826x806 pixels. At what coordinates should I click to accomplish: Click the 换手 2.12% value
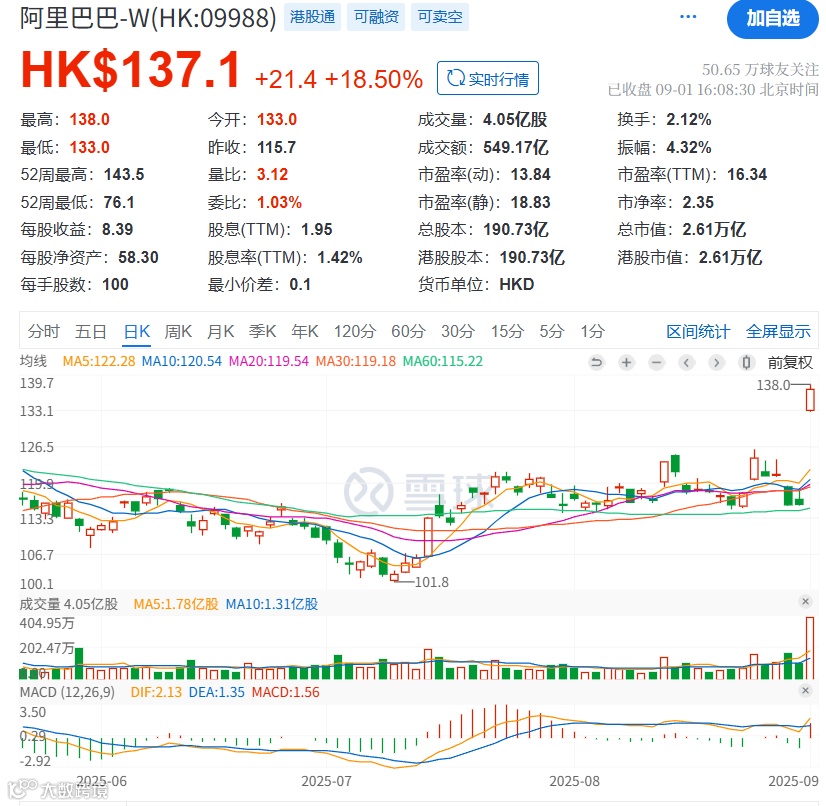tap(689, 120)
